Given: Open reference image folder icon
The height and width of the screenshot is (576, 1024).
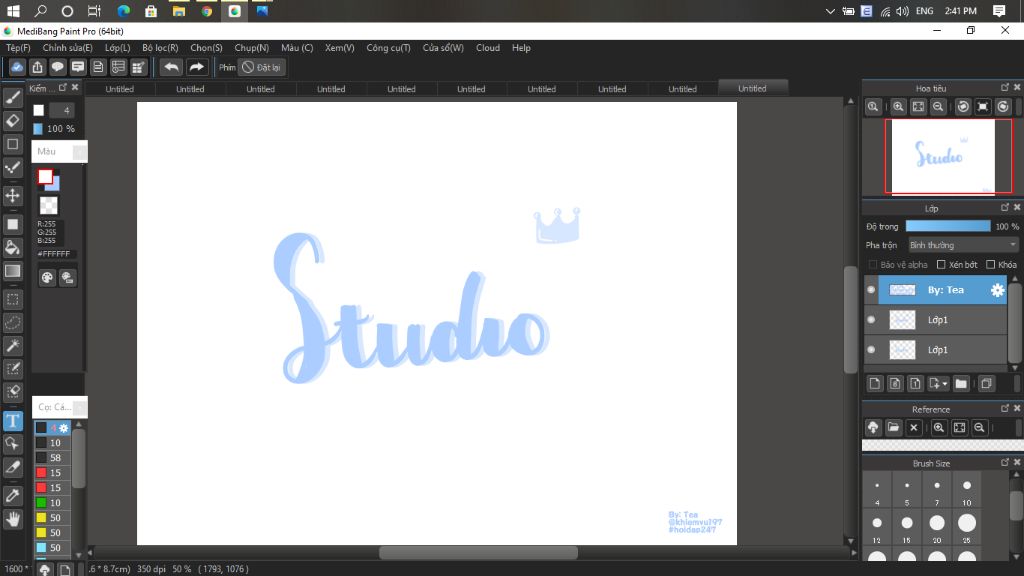Looking at the screenshot, I should (893, 428).
